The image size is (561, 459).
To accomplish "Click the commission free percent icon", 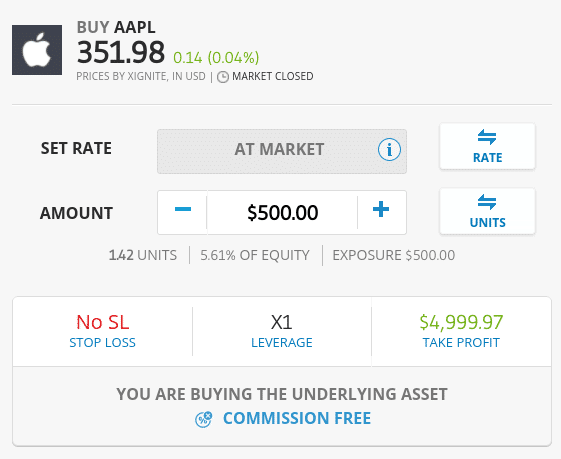I will 204,419.
